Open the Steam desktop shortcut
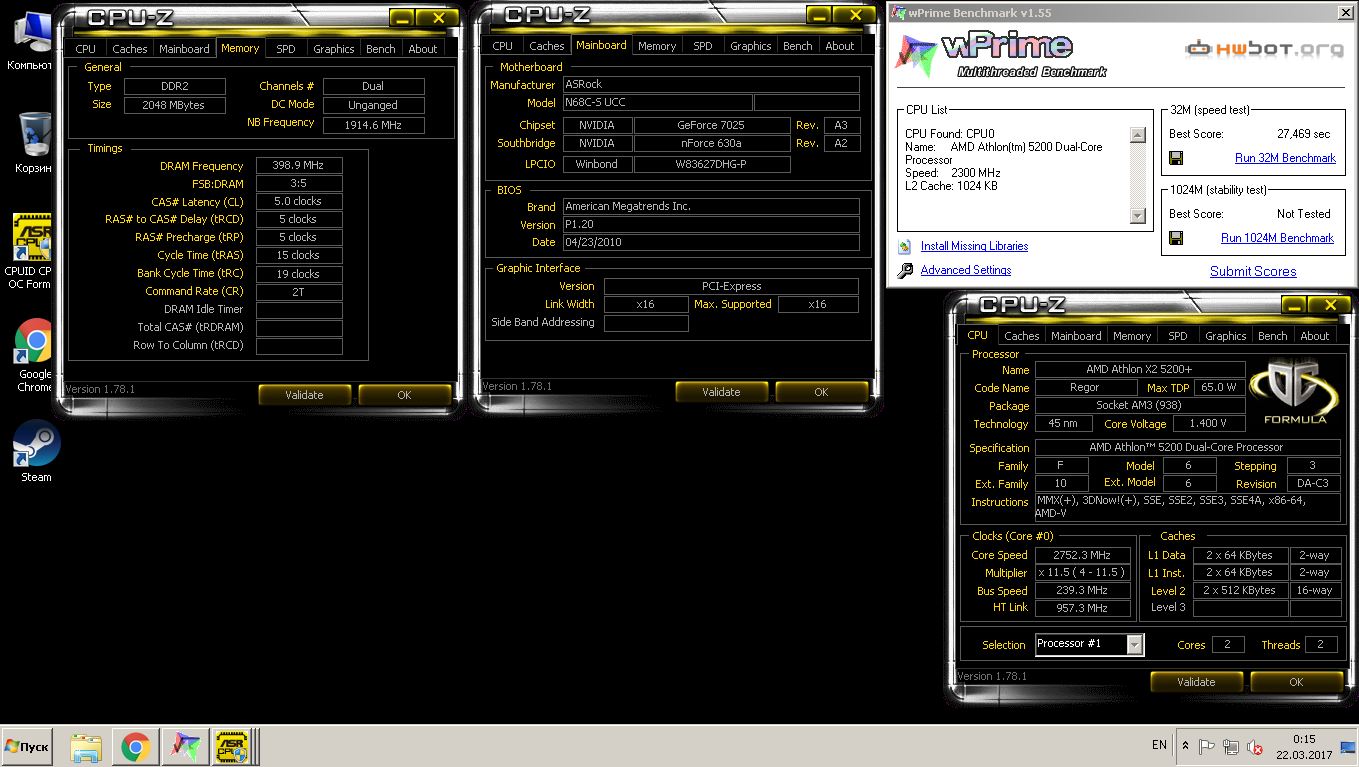This screenshot has height=767, width=1359. coord(36,450)
